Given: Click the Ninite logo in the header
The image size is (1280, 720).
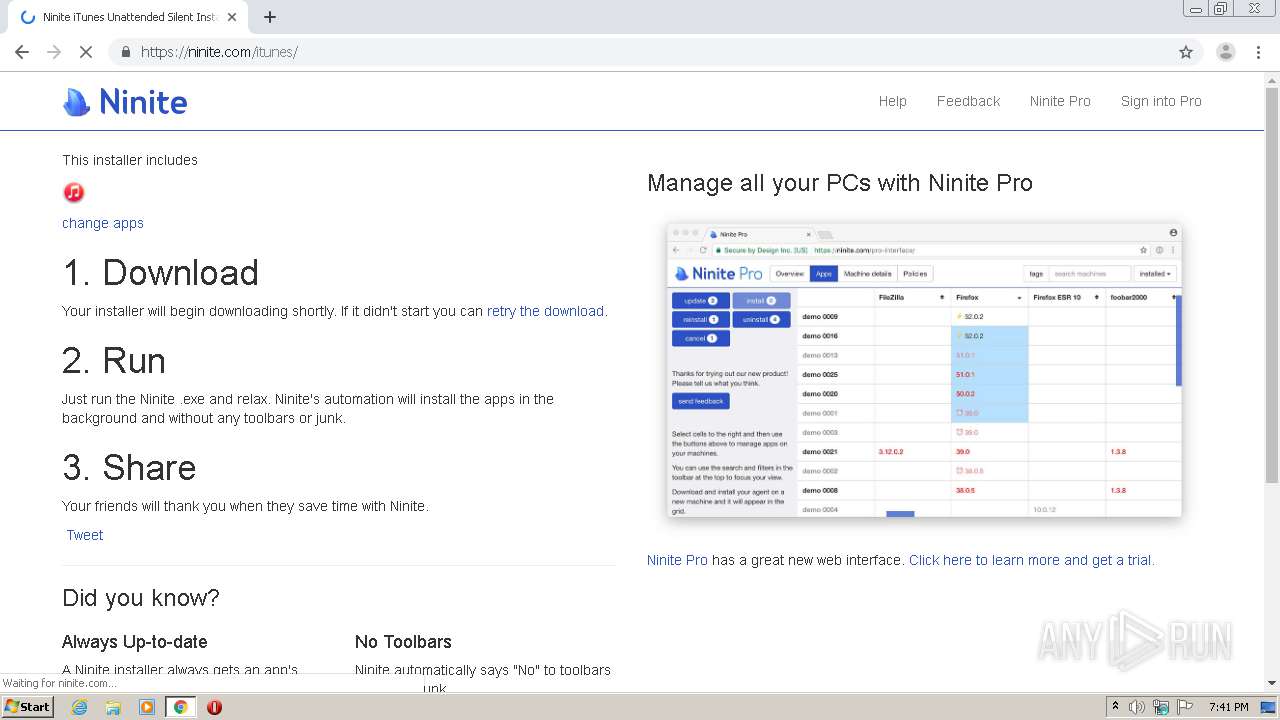Looking at the screenshot, I should pyautogui.click(x=125, y=101).
